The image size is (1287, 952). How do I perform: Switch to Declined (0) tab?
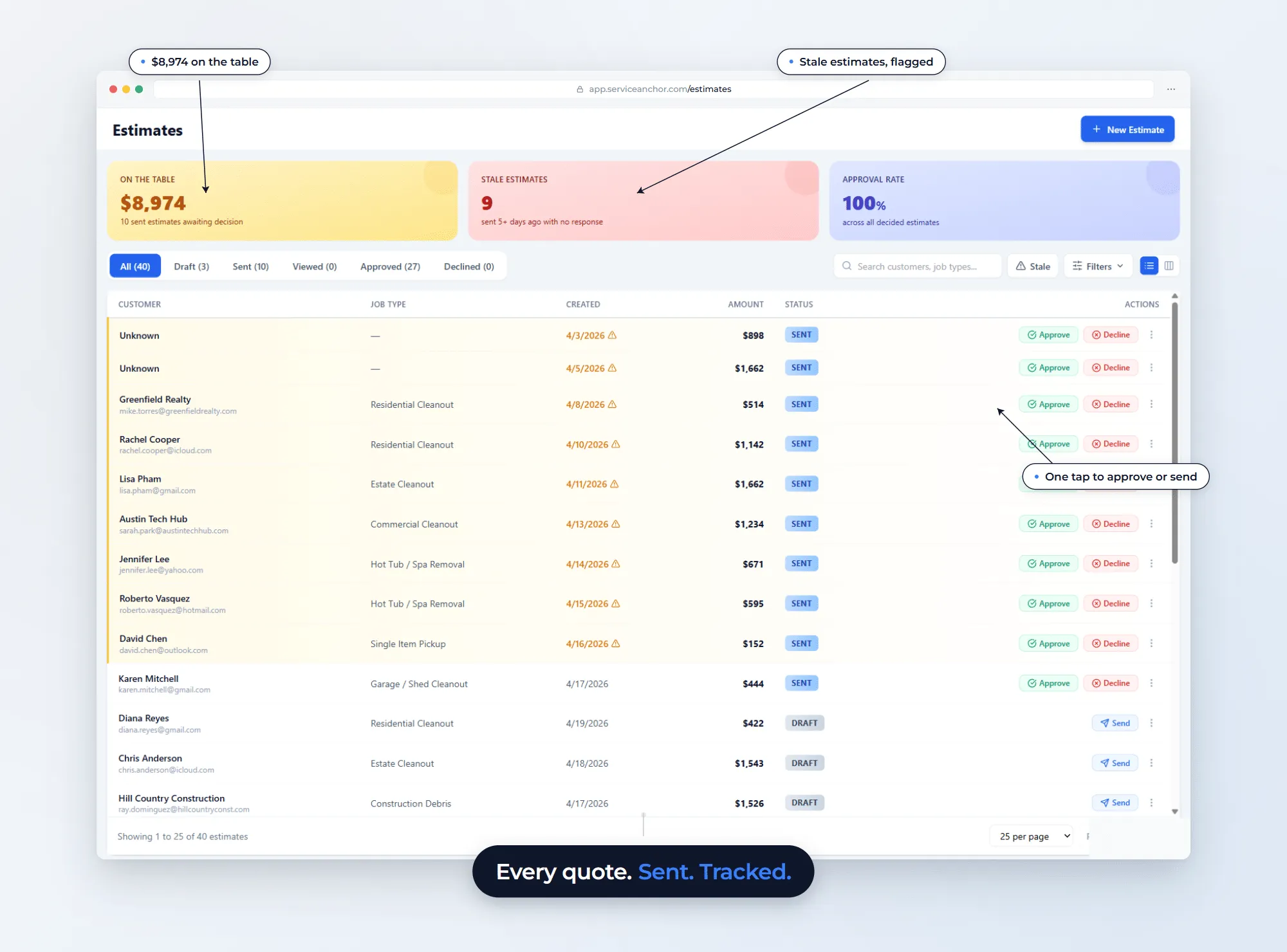tap(469, 266)
